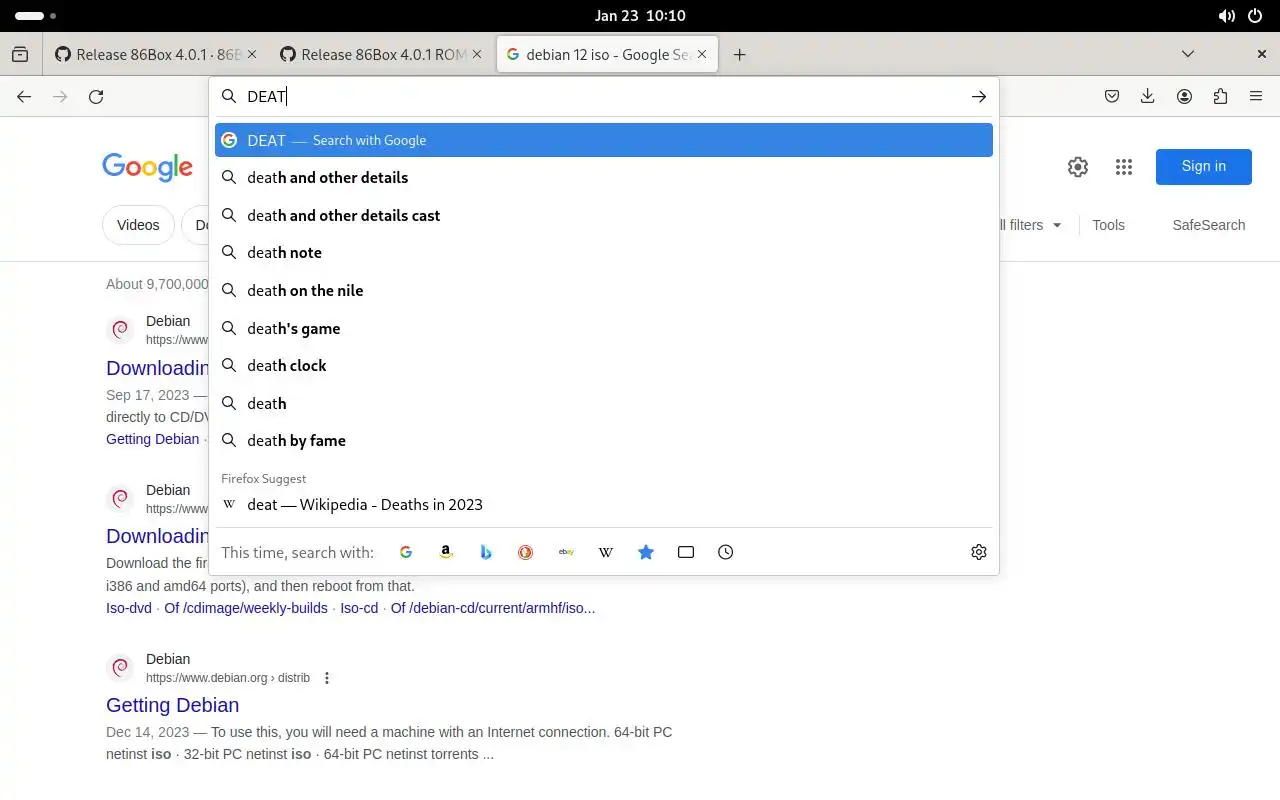Open Of /cdimage/weekly-builds sitelink
The image size is (1280, 800).
pyautogui.click(x=246, y=608)
